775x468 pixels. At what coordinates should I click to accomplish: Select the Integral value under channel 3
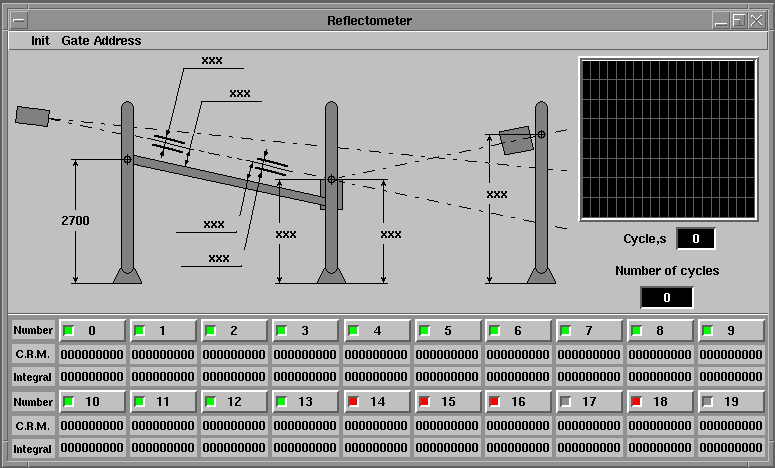tap(306, 377)
